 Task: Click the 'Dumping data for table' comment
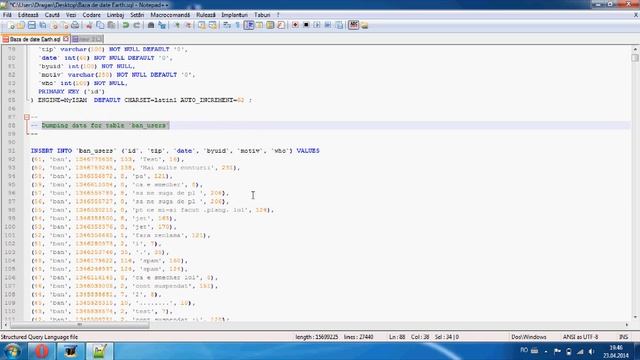tap(105, 125)
